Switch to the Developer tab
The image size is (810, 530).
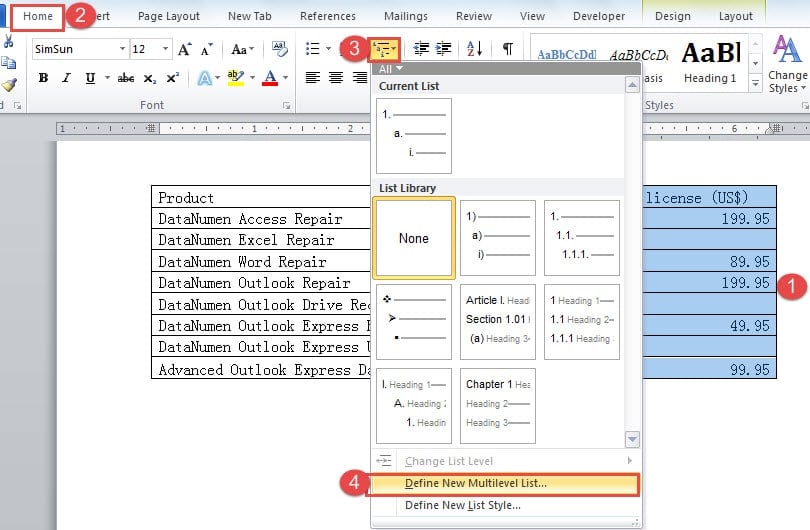[599, 17]
